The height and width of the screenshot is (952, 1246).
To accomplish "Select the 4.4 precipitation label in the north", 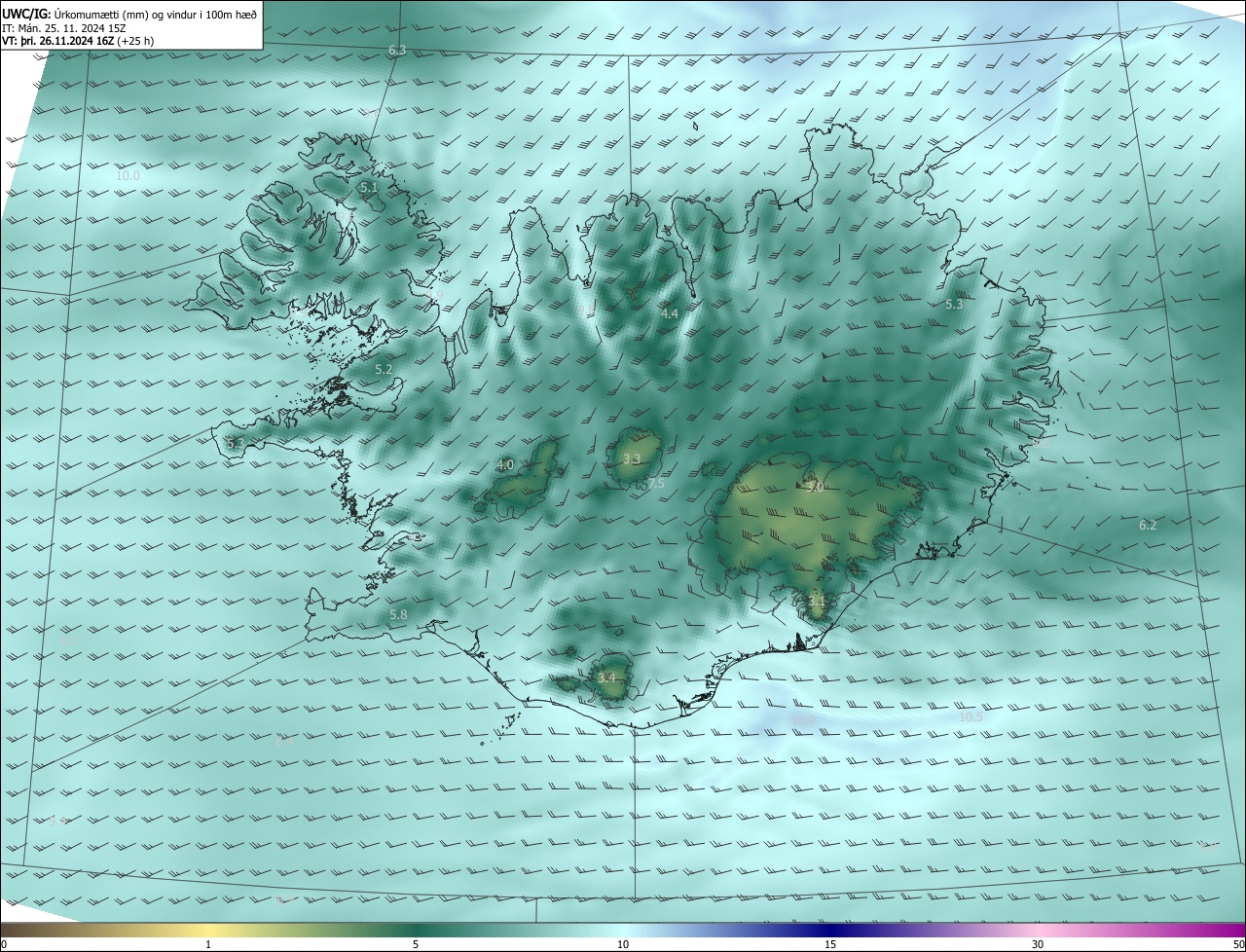I will (x=670, y=314).
